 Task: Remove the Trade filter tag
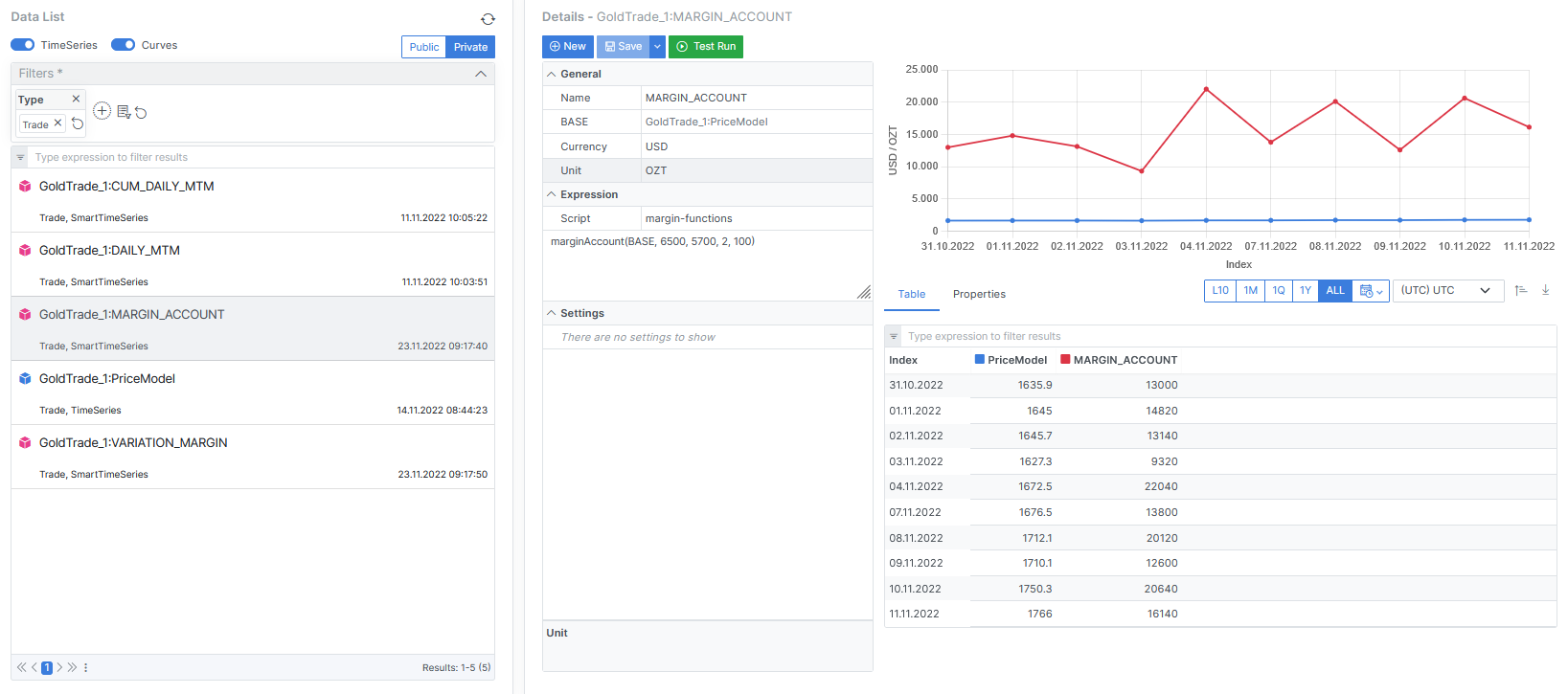(57, 123)
